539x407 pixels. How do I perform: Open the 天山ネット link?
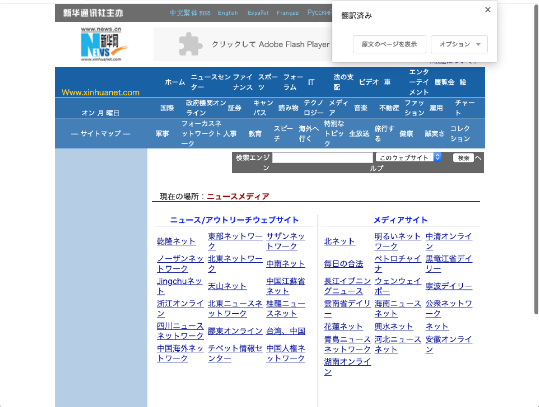click(227, 286)
